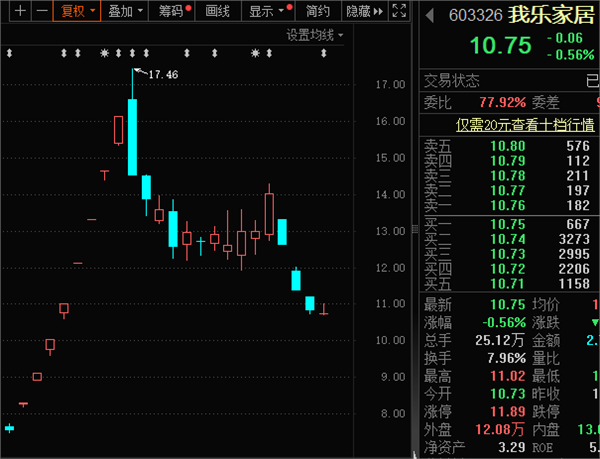Click the 筹码 toolbar button

tap(172, 11)
